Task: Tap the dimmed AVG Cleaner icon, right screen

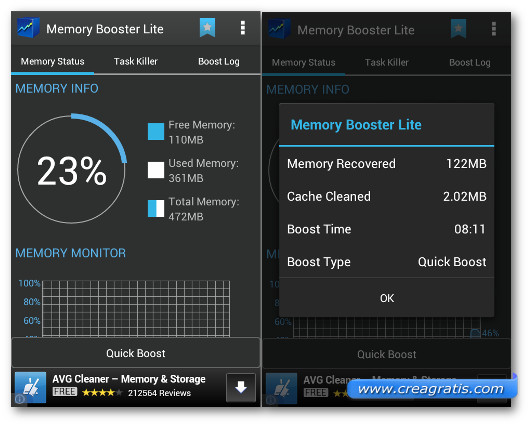Action: click(x=282, y=388)
